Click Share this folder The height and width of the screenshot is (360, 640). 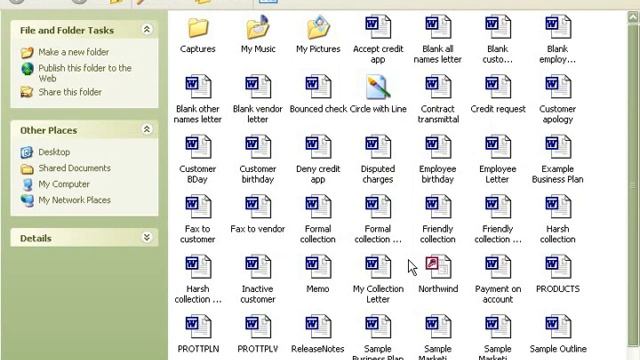pos(70,92)
